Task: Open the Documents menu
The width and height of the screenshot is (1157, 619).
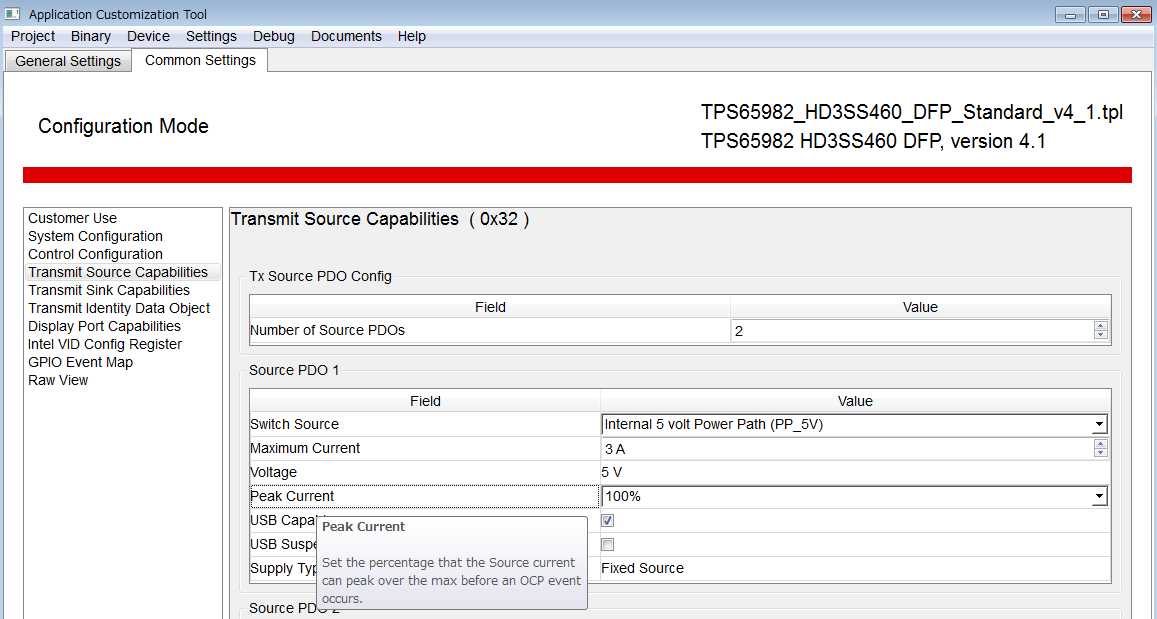Action: (x=346, y=36)
